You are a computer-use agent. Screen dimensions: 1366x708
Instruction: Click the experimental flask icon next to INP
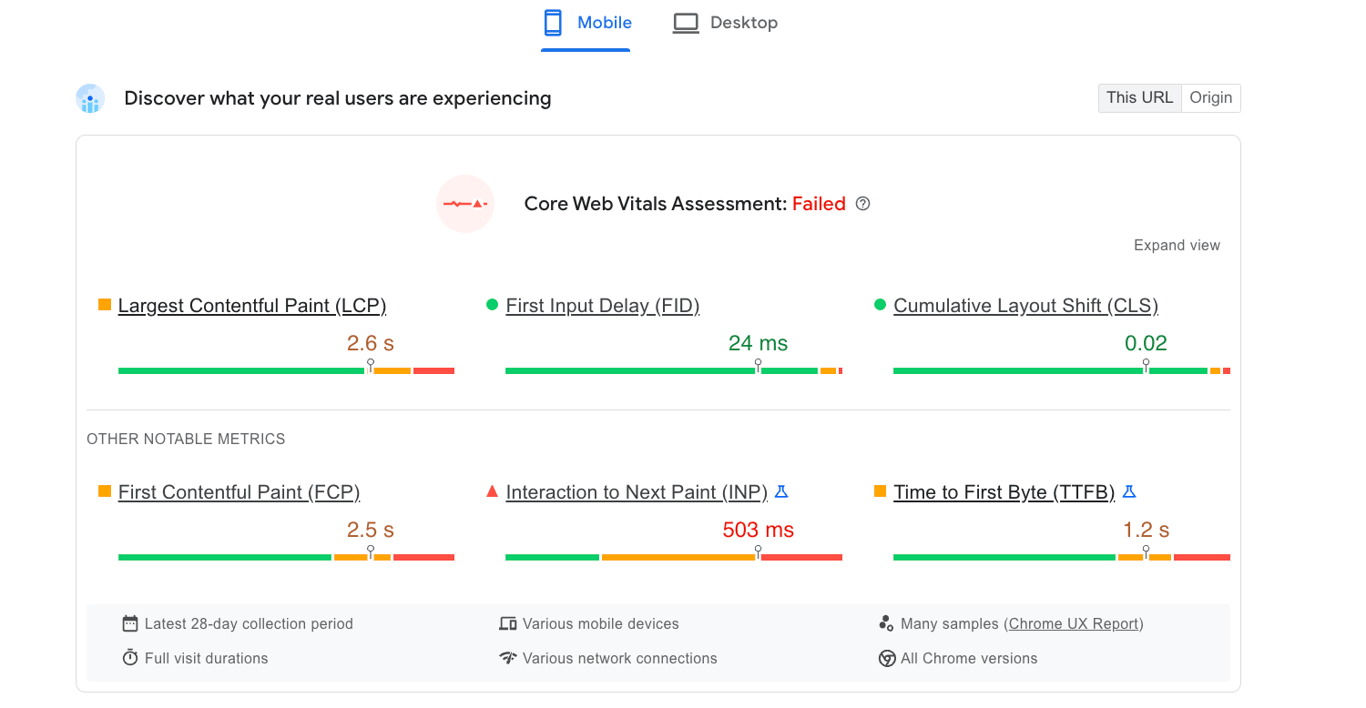coord(781,491)
